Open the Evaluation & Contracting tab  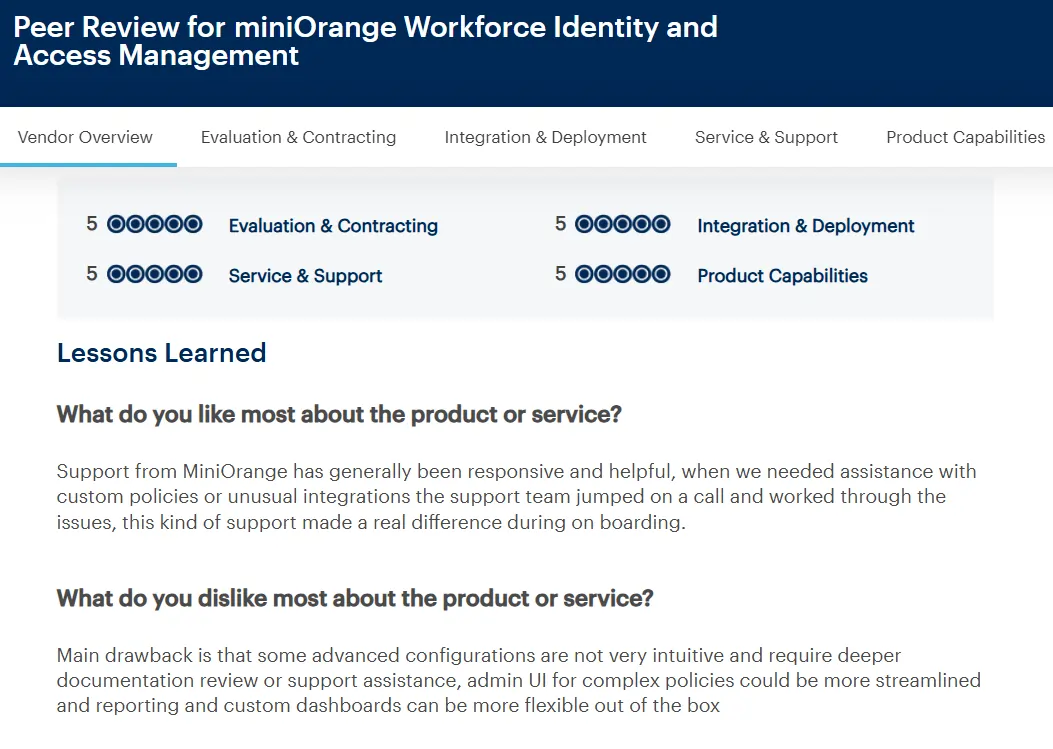coord(298,137)
